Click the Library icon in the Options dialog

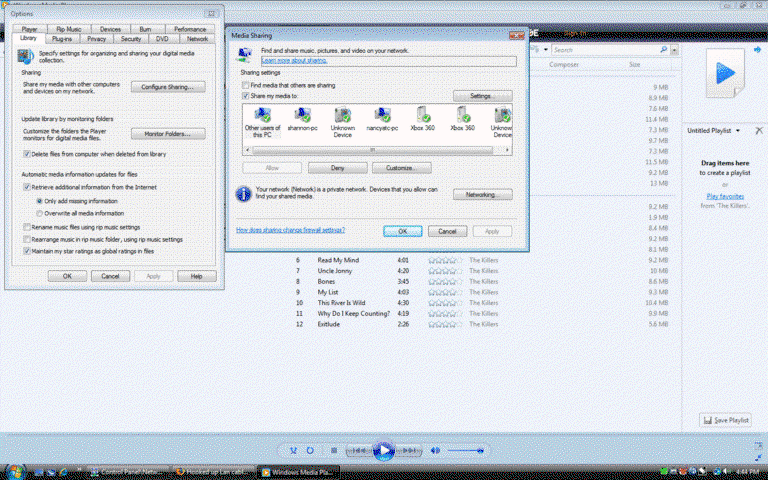click(25, 56)
